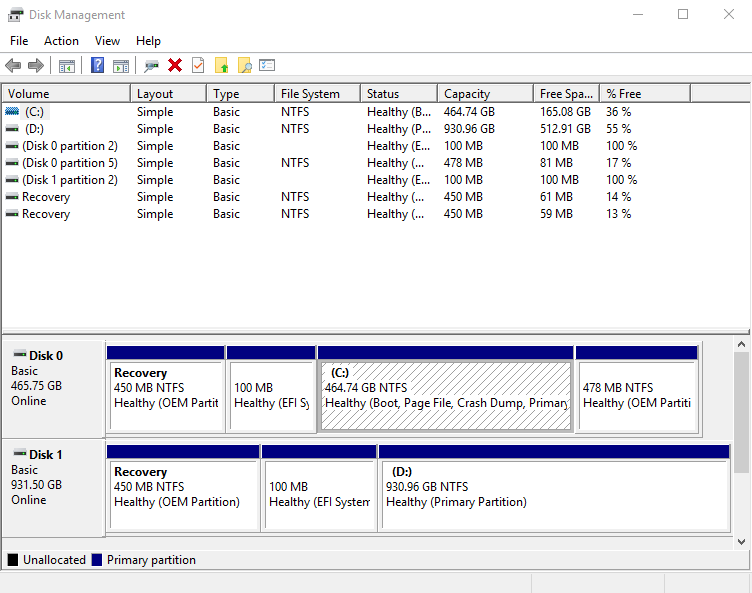Click the 512.91 GB free space cell
The image size is (752, 593).
tap(565, 129)
